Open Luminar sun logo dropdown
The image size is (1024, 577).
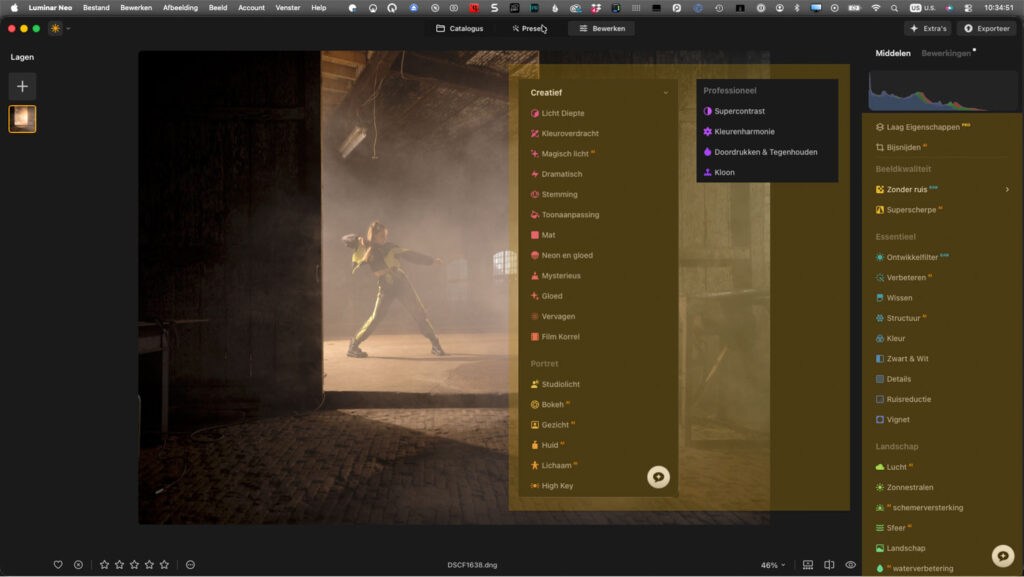(60, 29)
